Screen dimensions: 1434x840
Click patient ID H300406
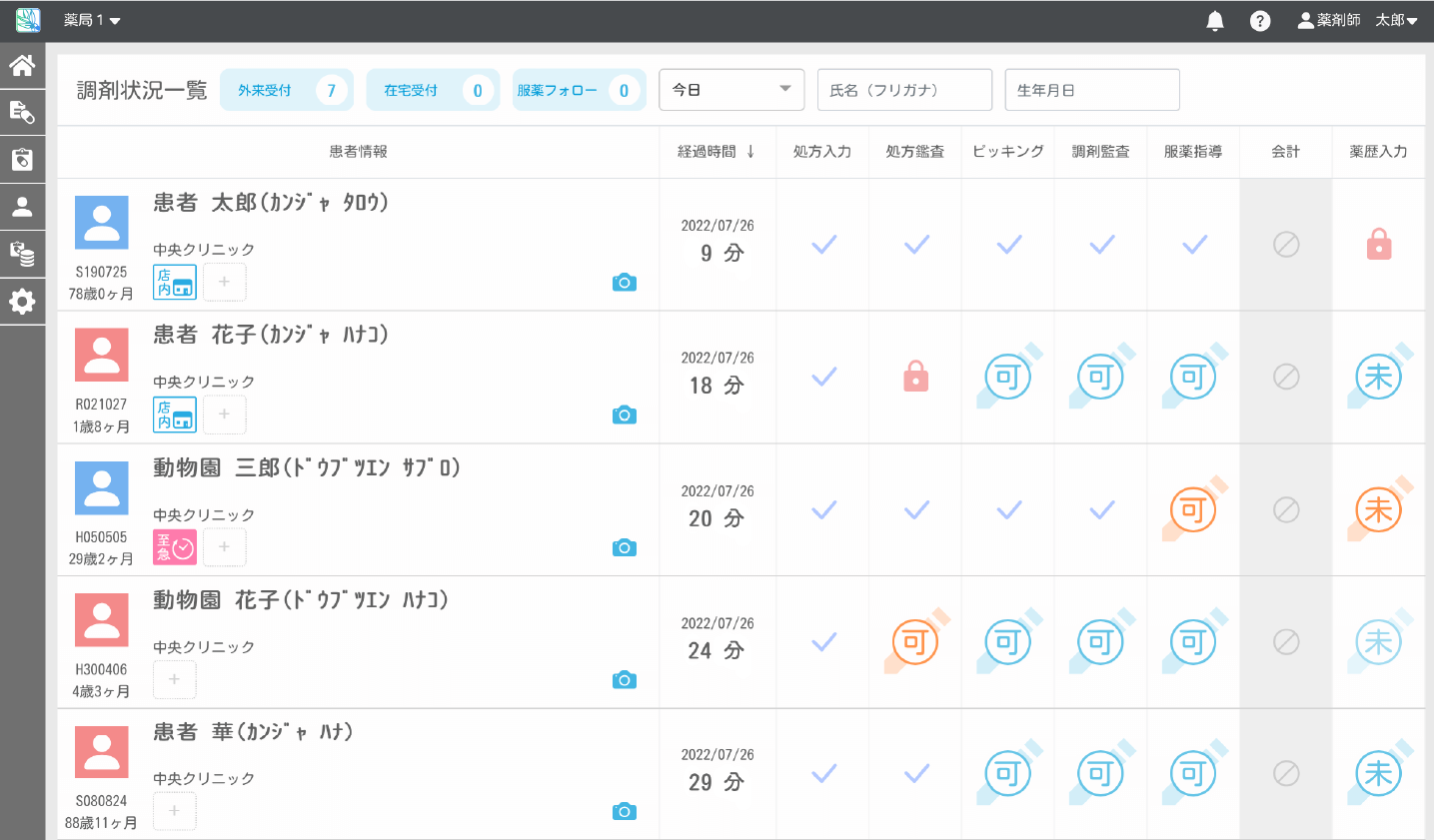pyautogui.click(x=101, y=669)
